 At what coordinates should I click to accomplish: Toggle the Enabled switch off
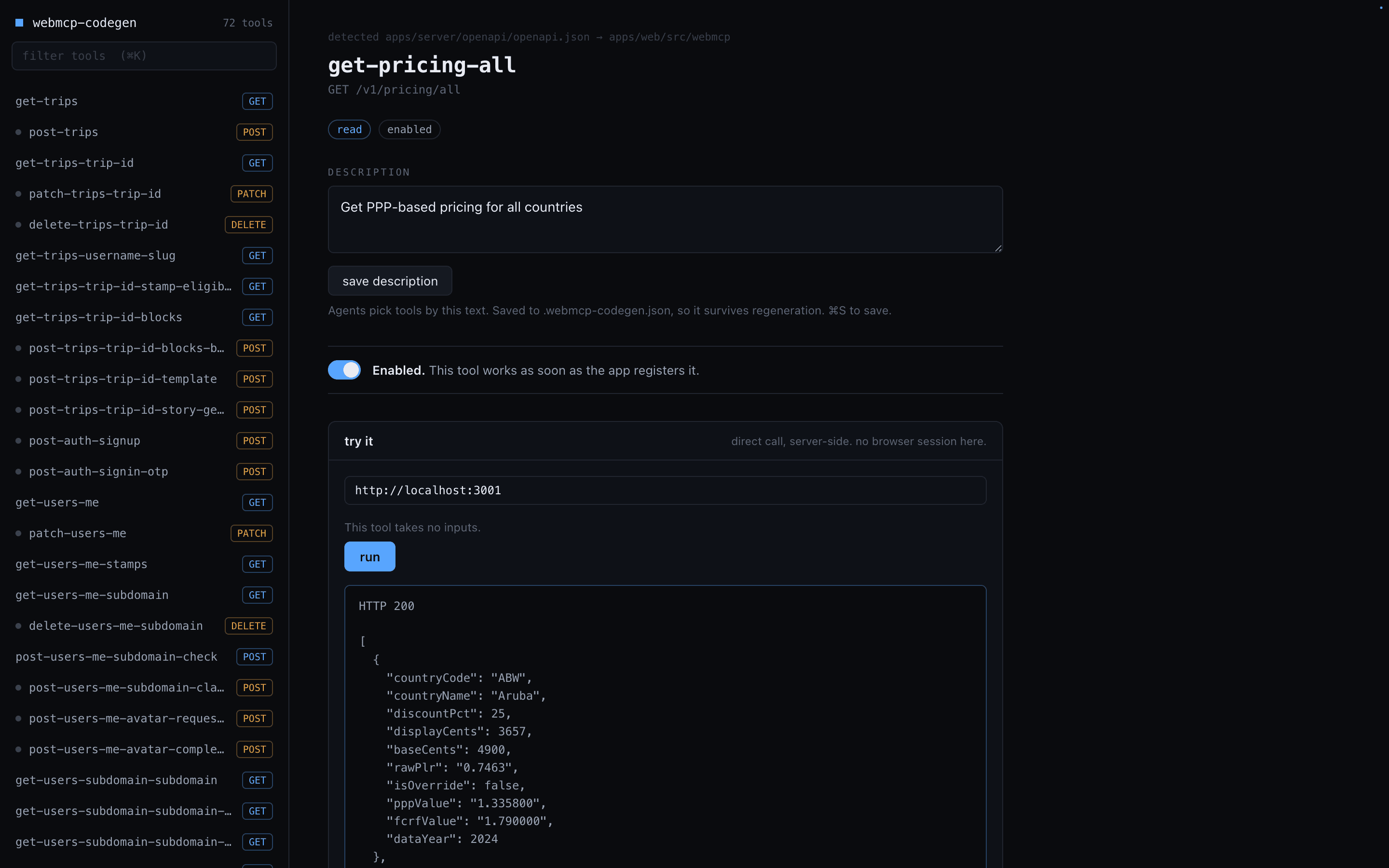[x=344, y=370]
